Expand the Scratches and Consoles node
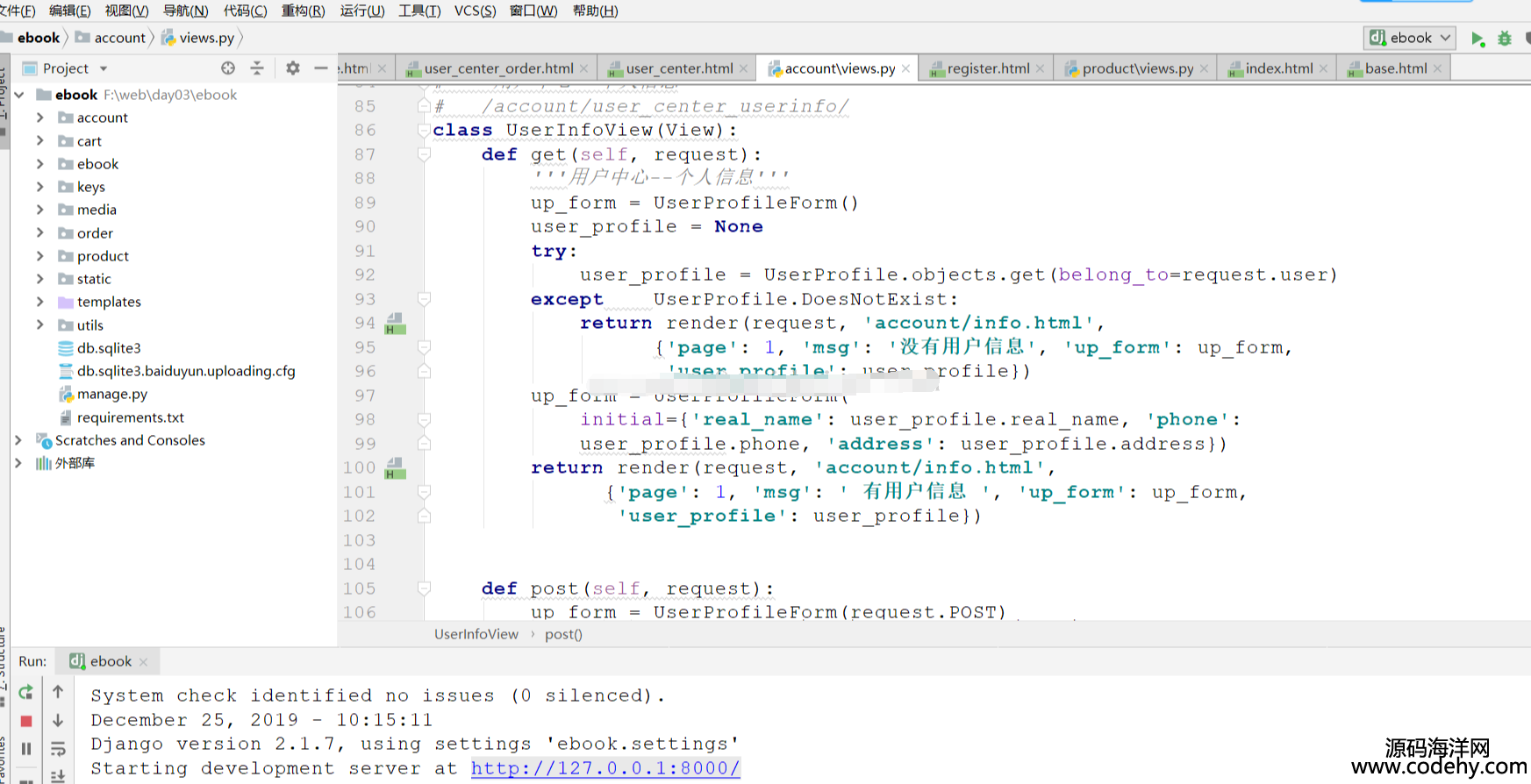 click(18, 440)
